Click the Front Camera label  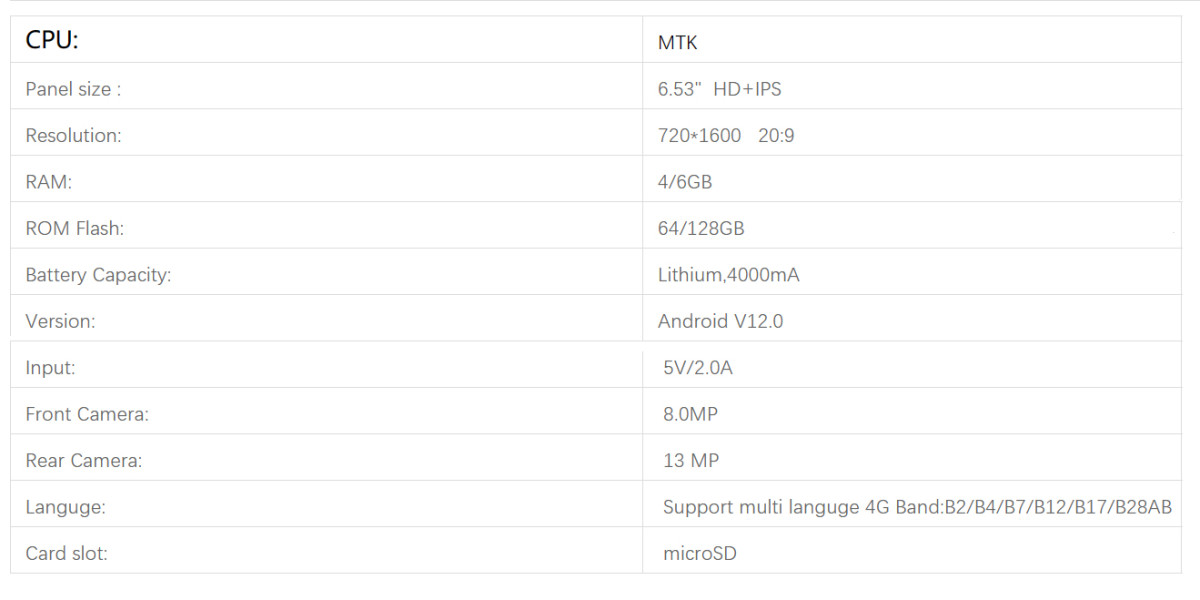[x=87, y=415]
